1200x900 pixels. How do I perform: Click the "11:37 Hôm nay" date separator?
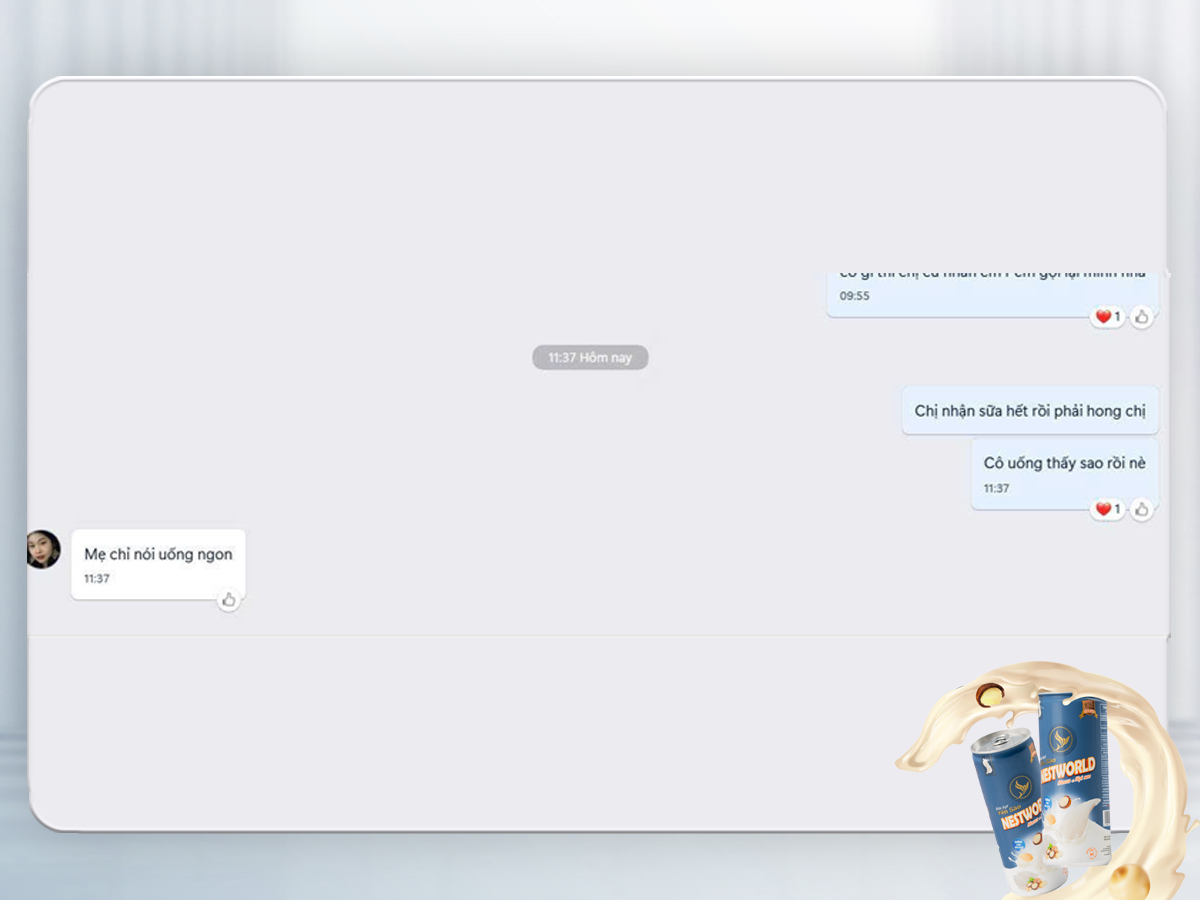[590, 357]
